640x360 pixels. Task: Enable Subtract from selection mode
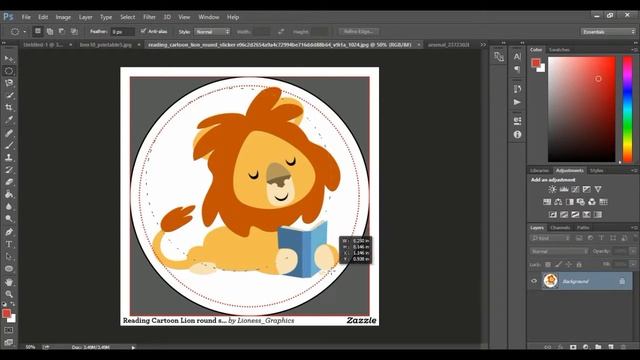pos(62,31)
